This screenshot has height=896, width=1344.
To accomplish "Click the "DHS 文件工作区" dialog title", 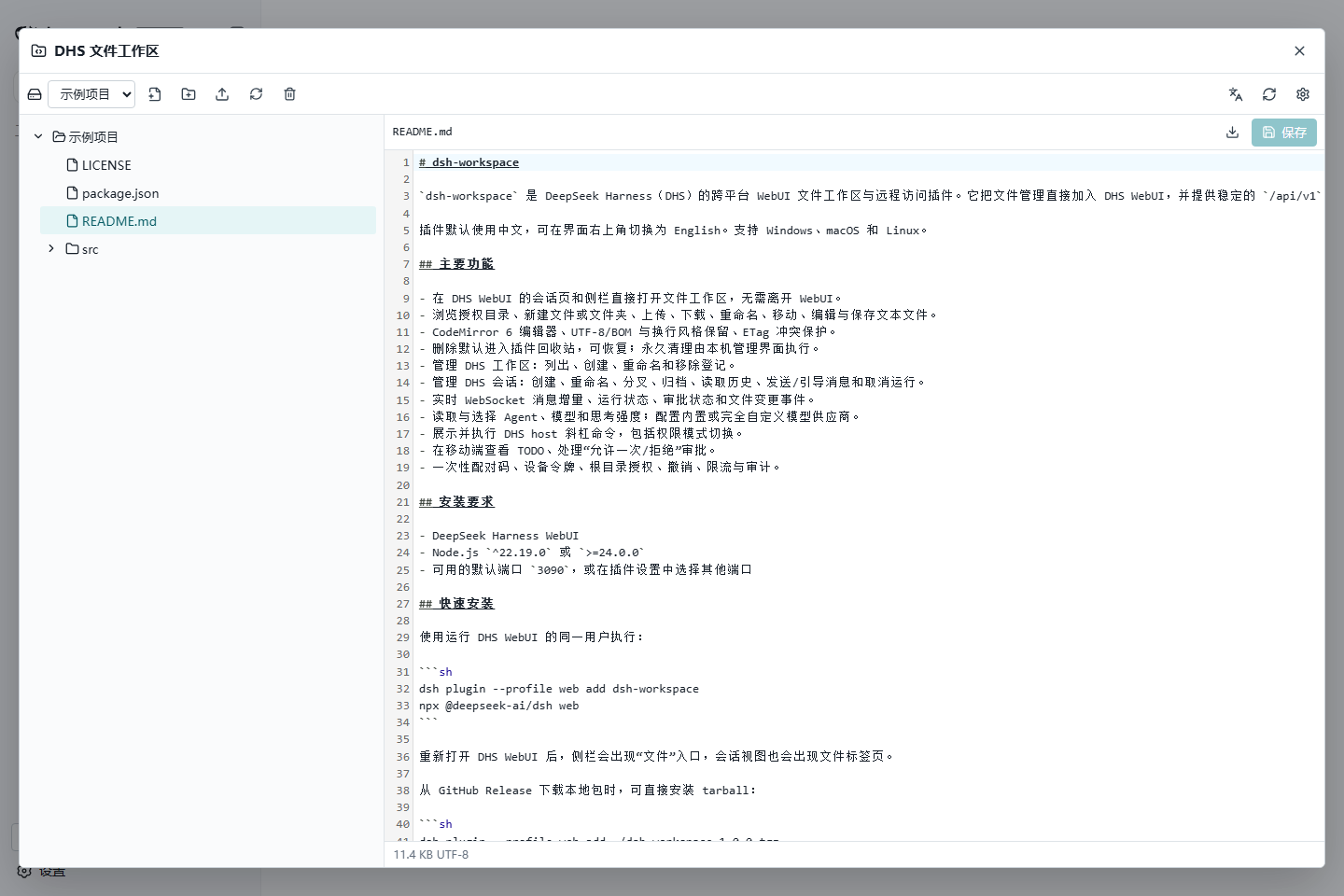I will 106,51.
